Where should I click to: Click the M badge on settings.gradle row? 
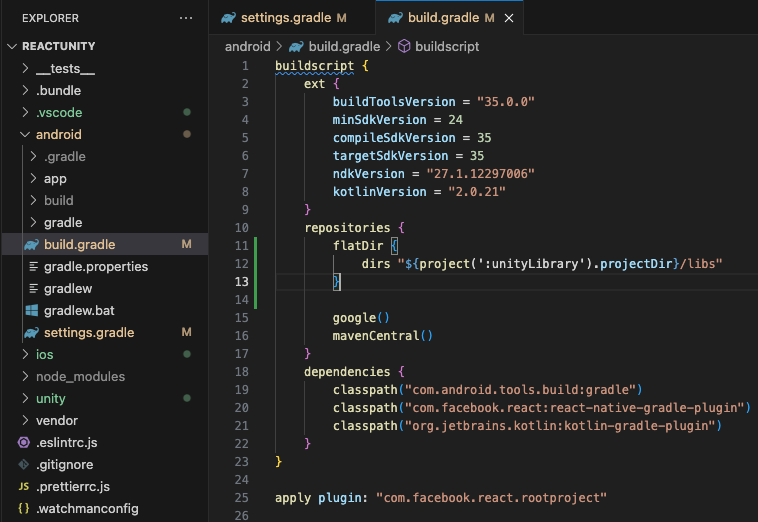coord(186,333)
